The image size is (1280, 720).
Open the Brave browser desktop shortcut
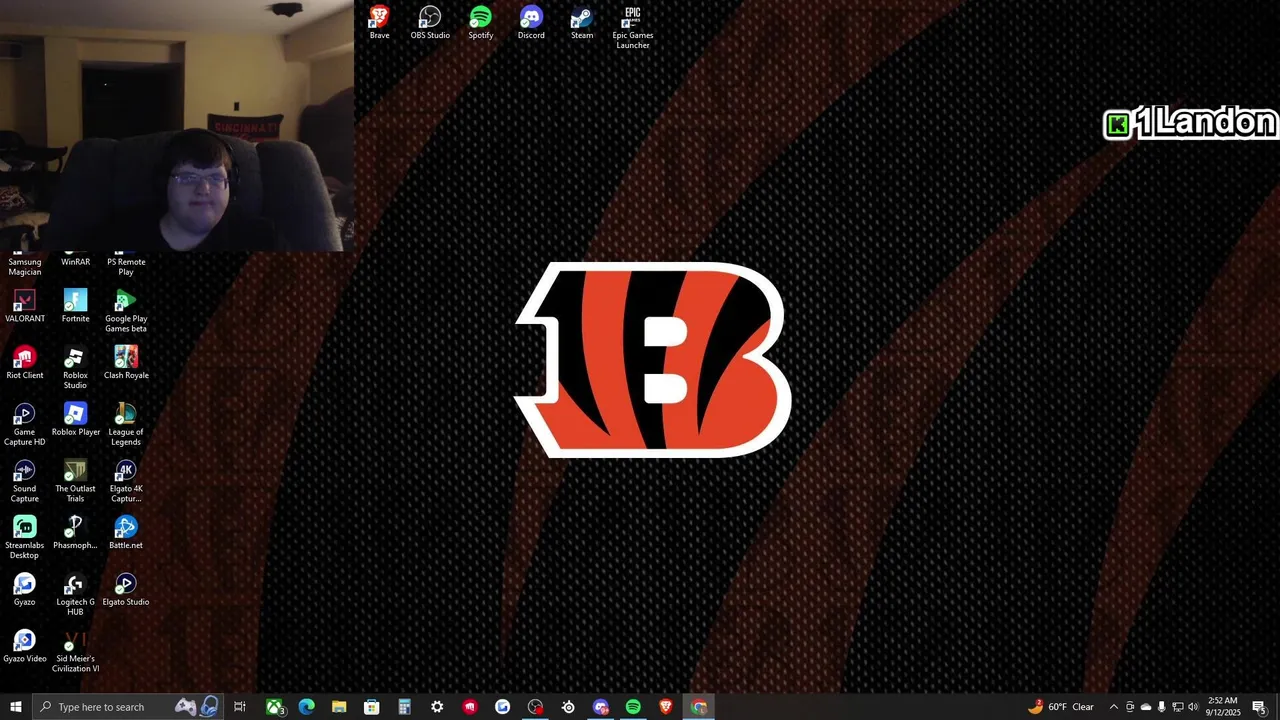coord(379,22)
